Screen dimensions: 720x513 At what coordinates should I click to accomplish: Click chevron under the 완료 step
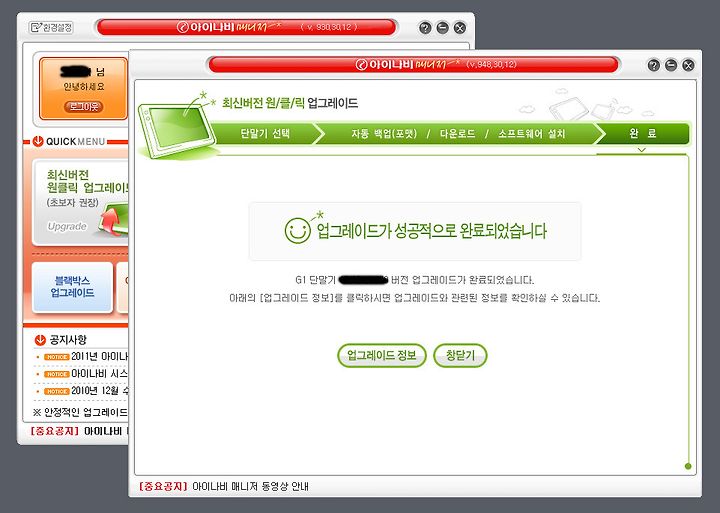[642, 150]
